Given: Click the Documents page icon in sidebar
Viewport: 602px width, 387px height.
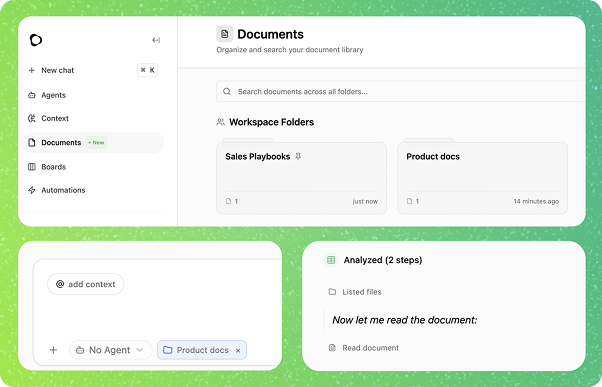Looking at the screenshot, I should point(32,142).
